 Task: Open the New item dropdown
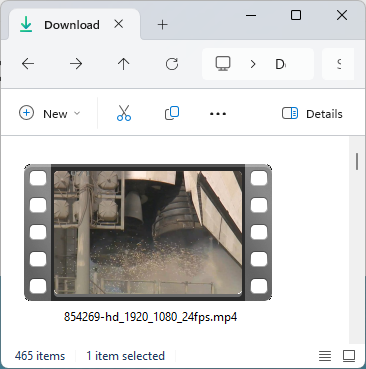tap(49, 113)
